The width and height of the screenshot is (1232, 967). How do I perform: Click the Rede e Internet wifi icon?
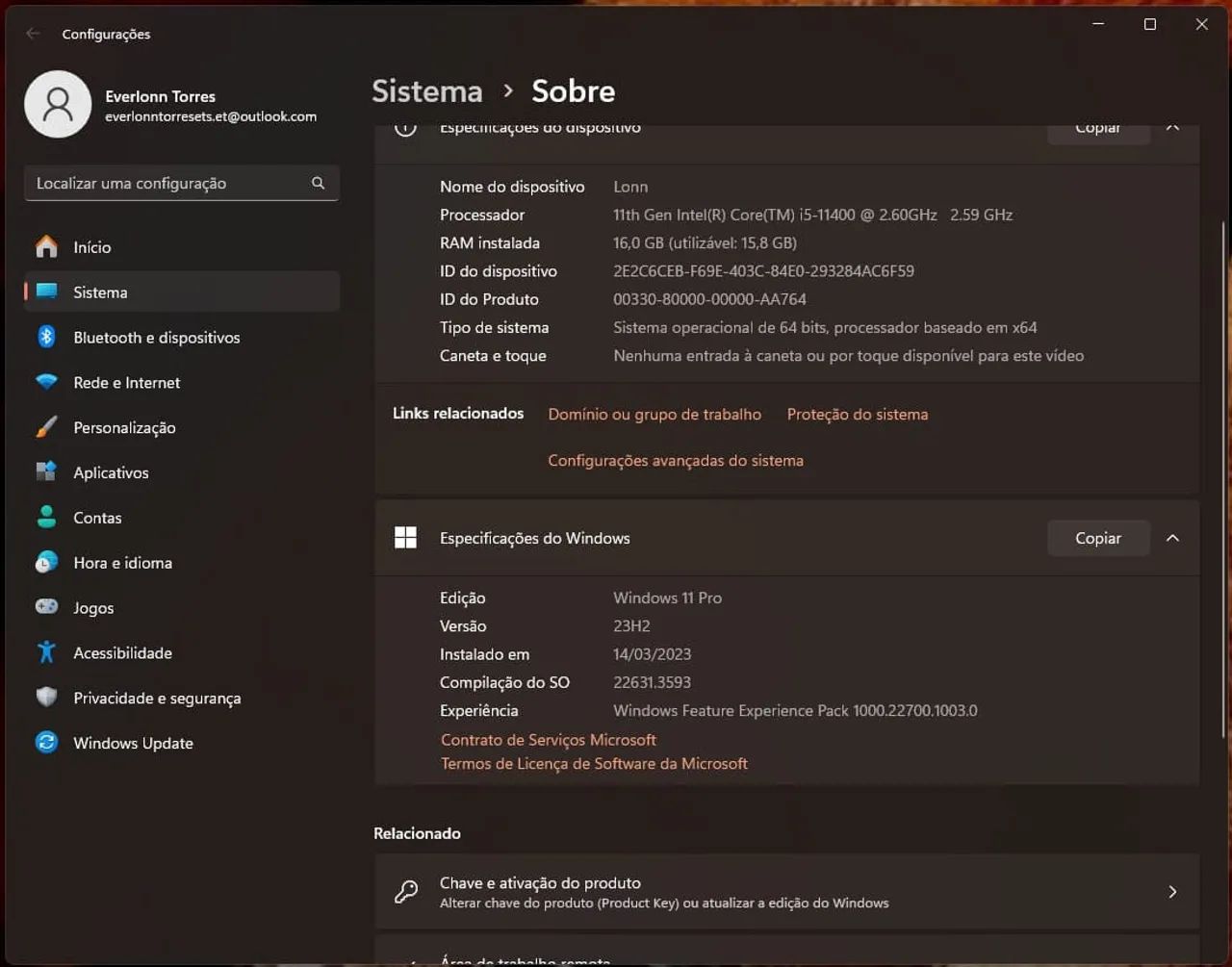coord(46,382)
